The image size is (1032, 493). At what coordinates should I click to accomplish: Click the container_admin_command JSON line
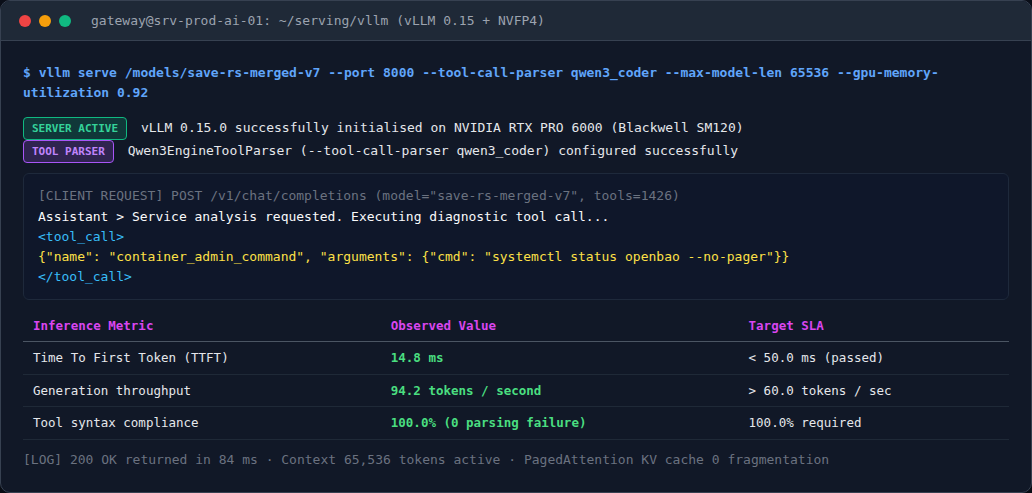point(413,257)
